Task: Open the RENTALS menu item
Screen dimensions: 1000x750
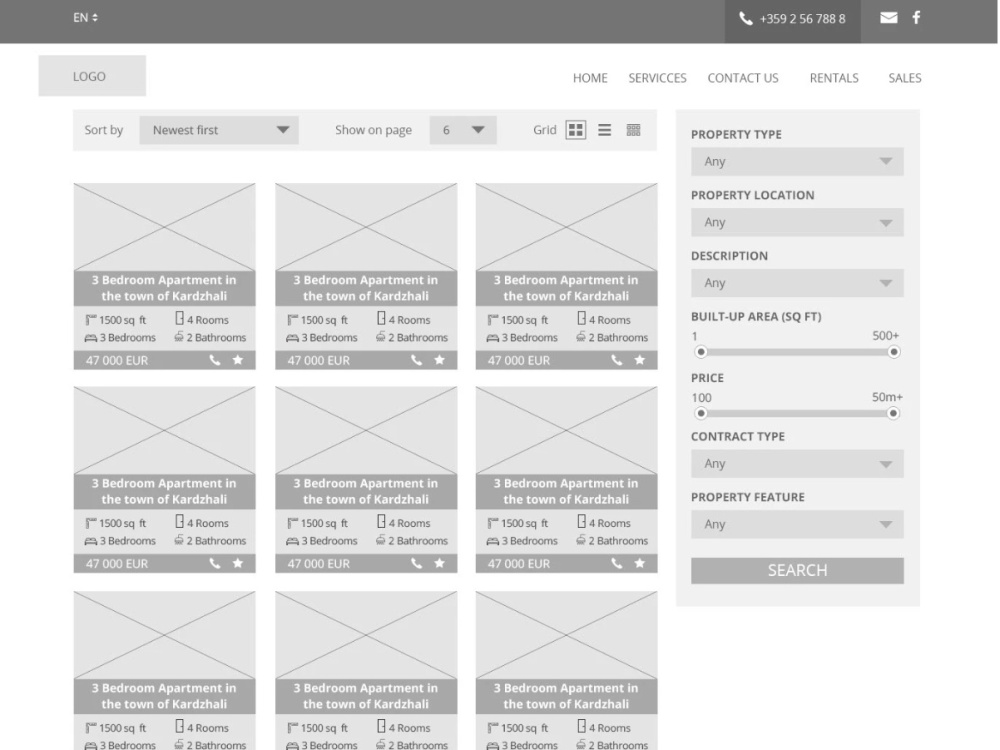Action: click(x=834, y=78)
